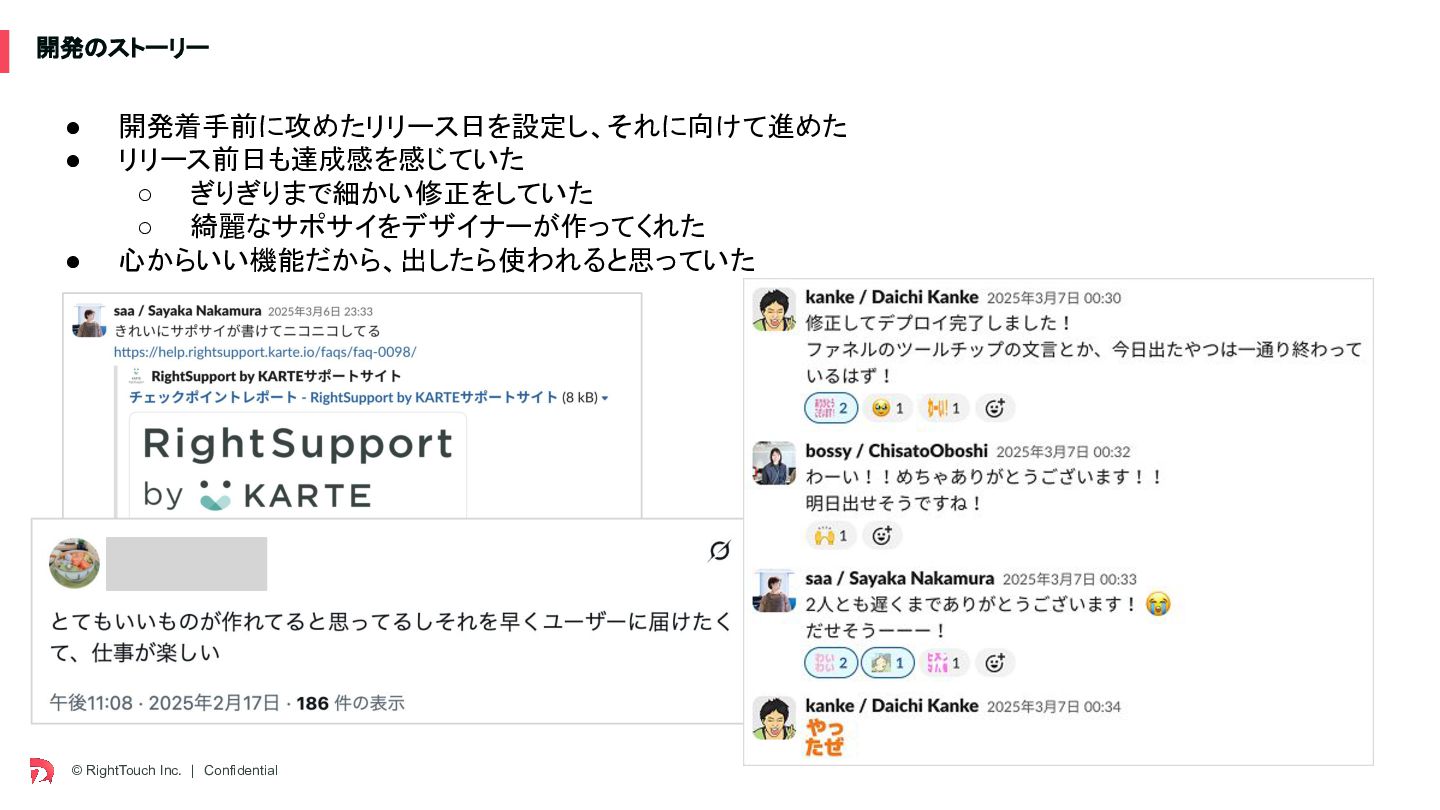Open kanke's avatar on the 00:30 message
This screenshot has height=810, width=1440.
coord(774,310)
